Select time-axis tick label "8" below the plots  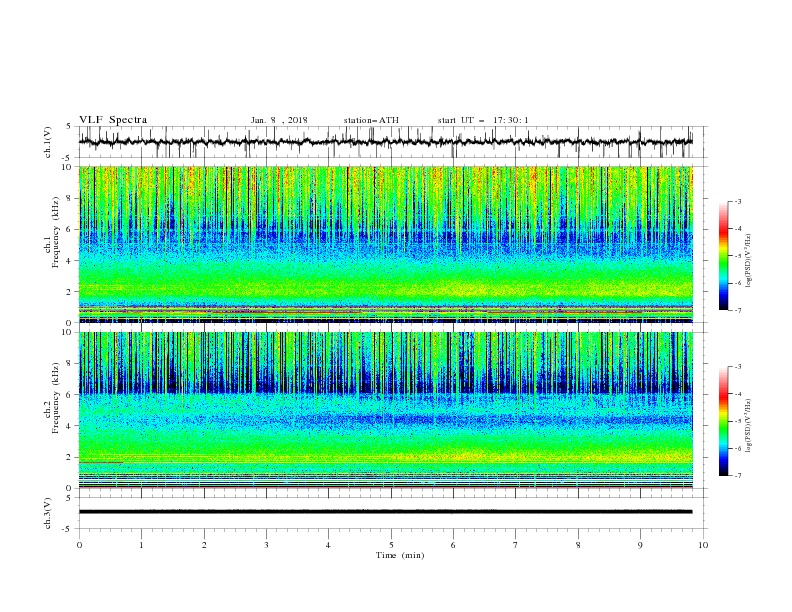[x=578, y=545]
